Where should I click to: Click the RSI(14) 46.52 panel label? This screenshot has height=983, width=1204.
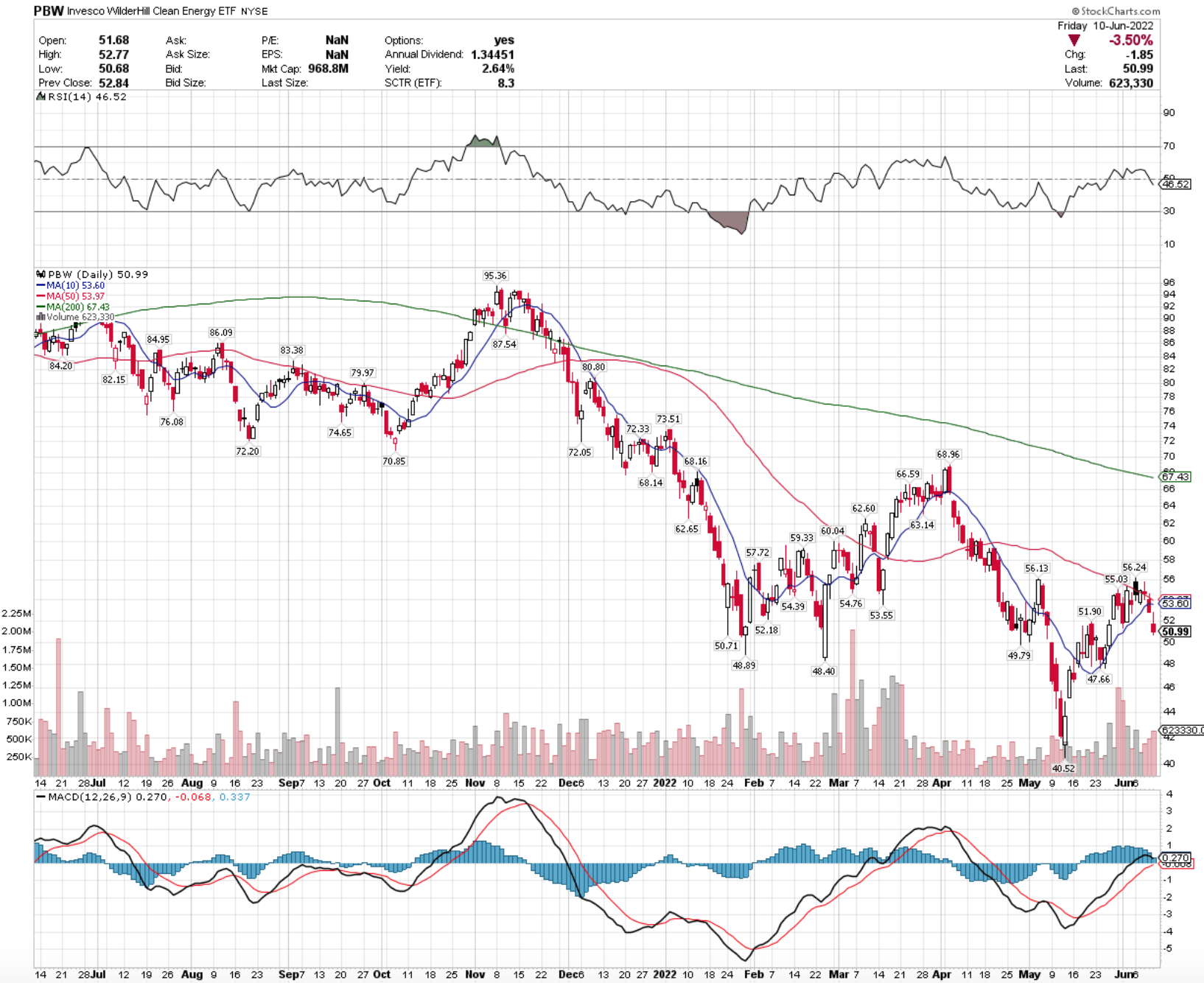click(x=87, y=97)
